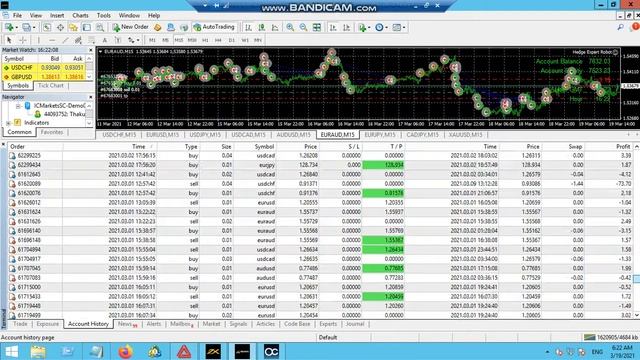
Task: Click the New Order button
Action: tap(131, 27)
